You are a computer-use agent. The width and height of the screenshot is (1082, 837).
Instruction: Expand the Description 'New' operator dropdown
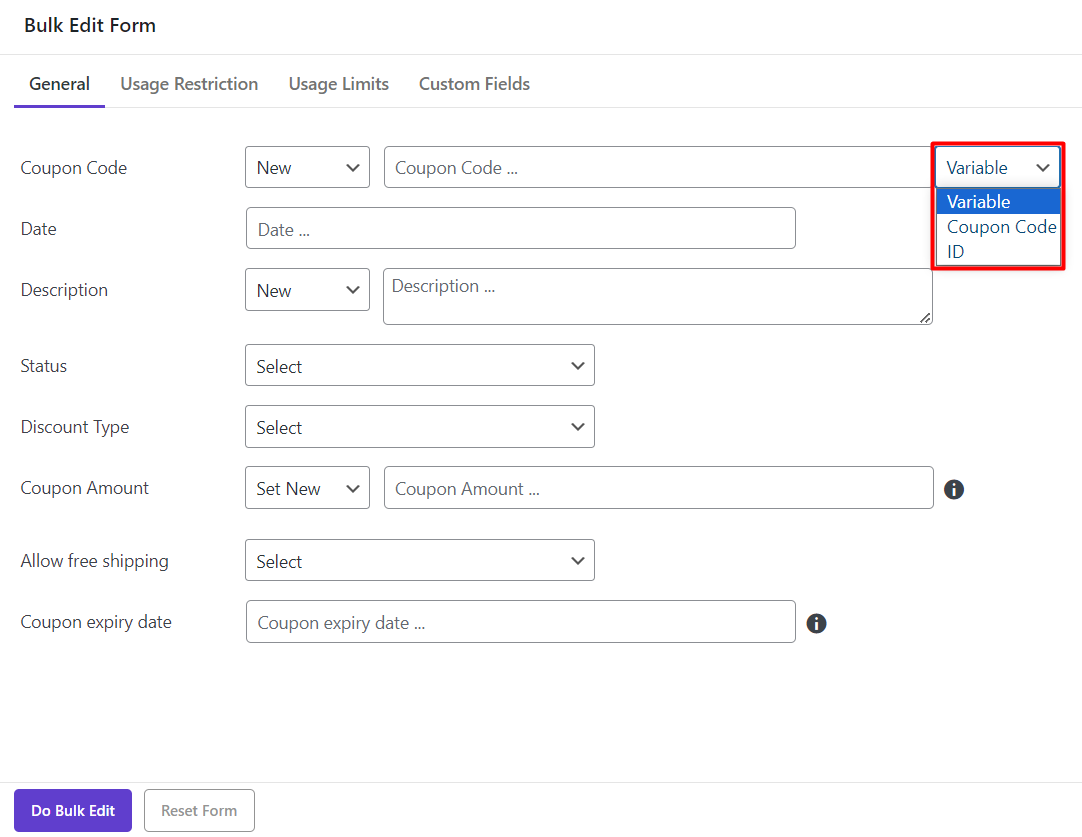307,290
